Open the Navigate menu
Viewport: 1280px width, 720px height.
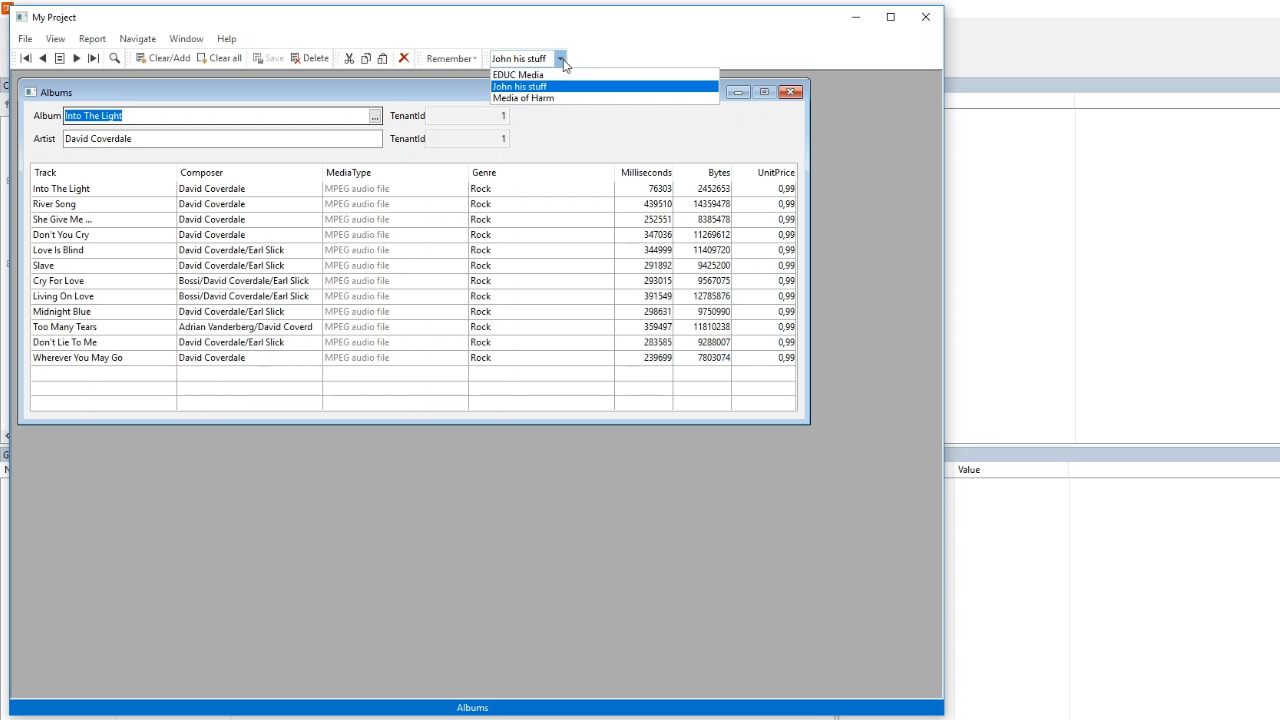coord(137,39)
